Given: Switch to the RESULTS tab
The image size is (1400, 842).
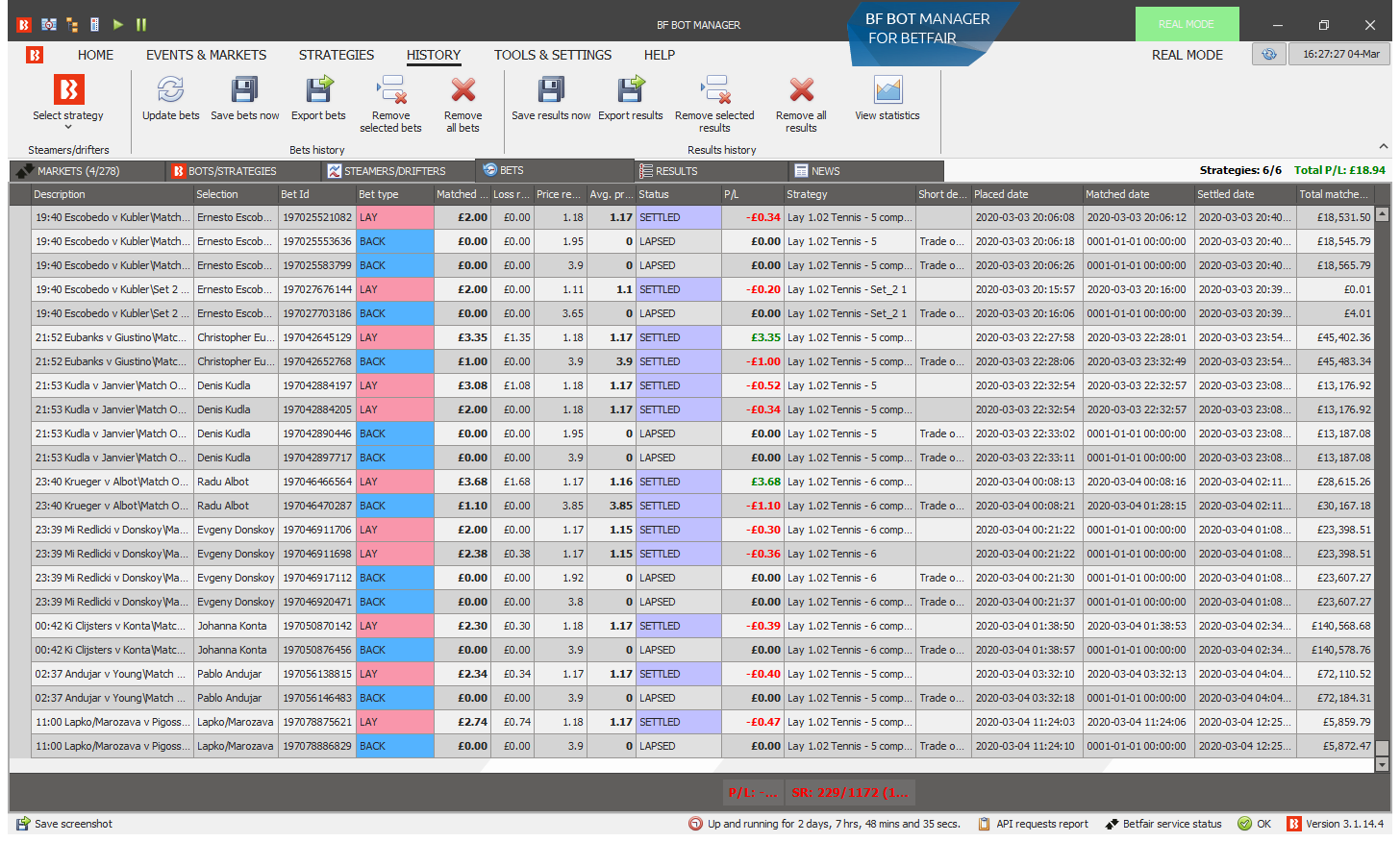Looking at the screenshot, I should [x=712, y=171].
